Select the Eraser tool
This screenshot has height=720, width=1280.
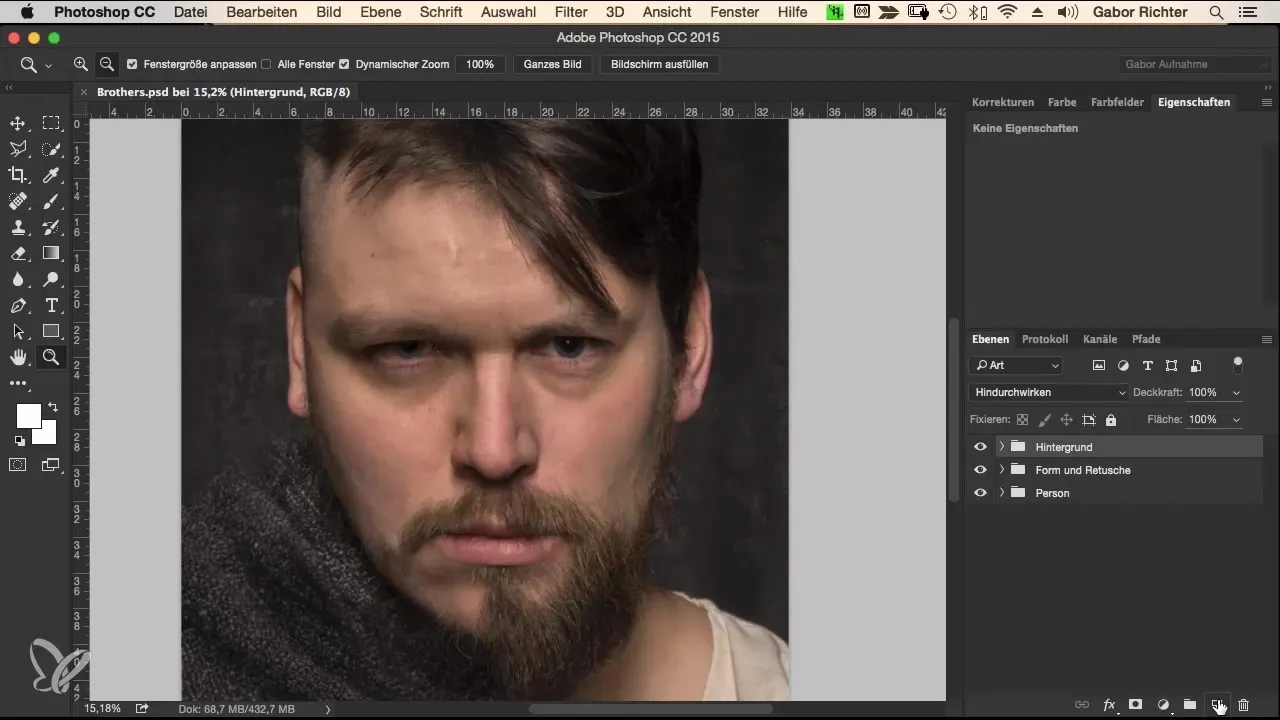coord(18,253)
